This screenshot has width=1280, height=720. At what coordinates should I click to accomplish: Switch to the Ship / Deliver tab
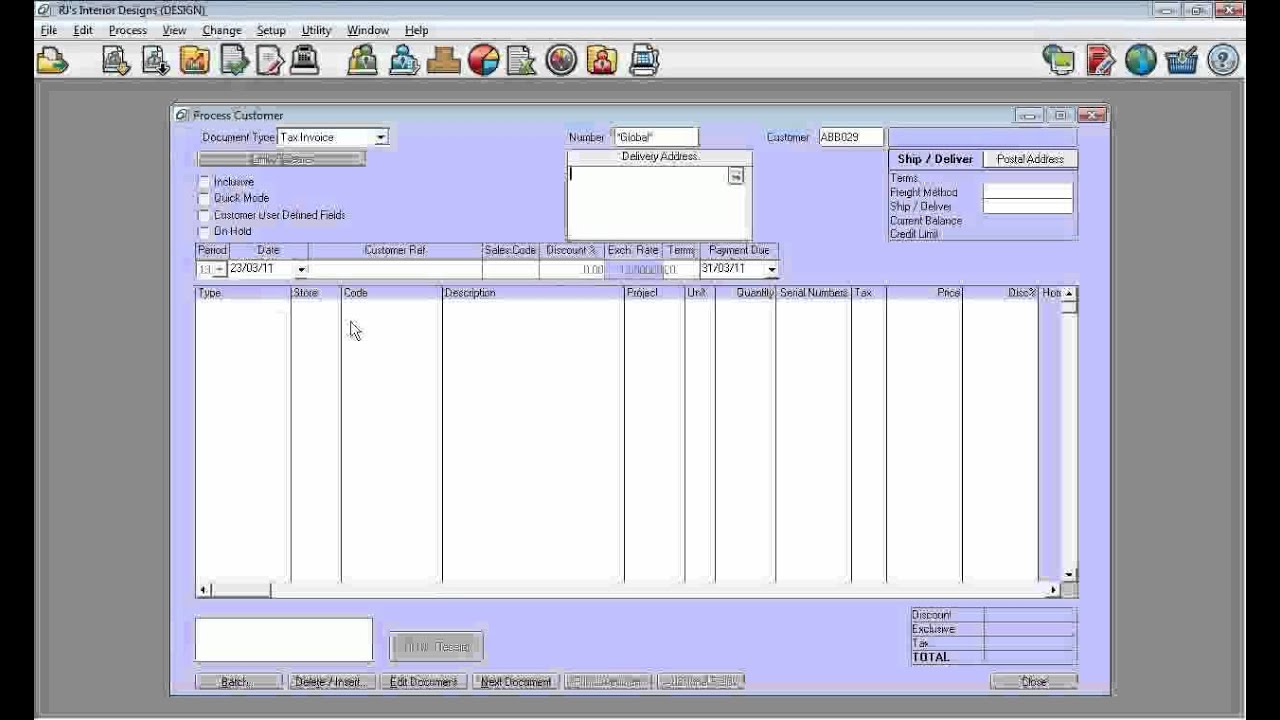(935, 159)
